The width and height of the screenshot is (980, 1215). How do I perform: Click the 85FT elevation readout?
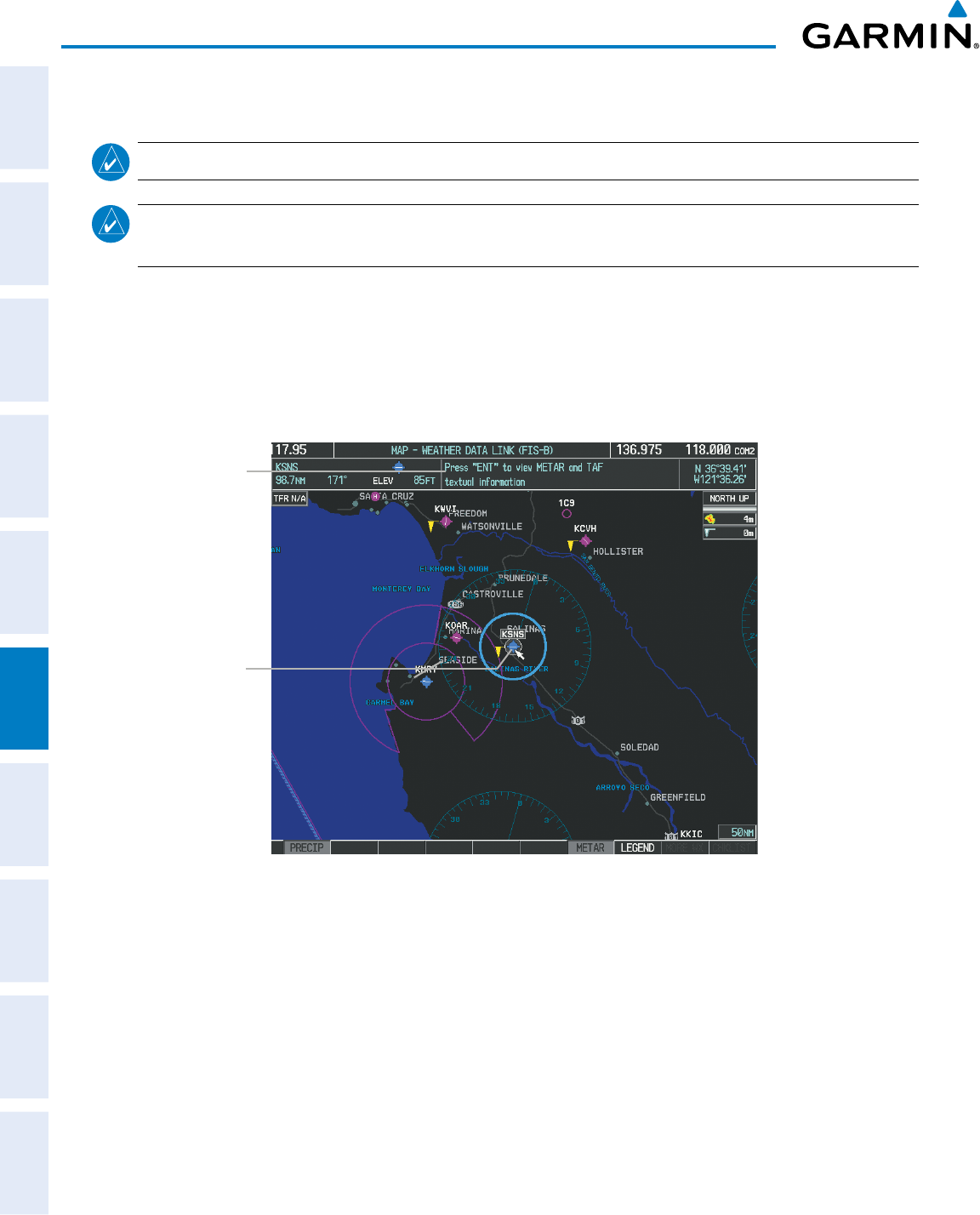(424, 481)
